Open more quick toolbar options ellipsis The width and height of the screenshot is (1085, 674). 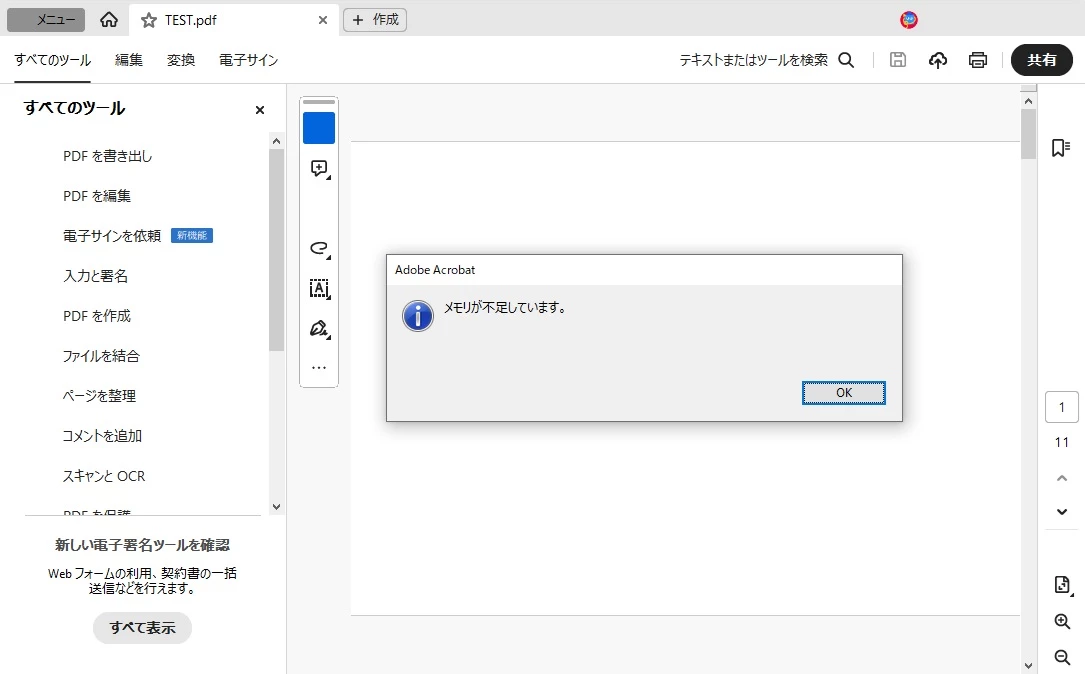(x=319, y=368)
